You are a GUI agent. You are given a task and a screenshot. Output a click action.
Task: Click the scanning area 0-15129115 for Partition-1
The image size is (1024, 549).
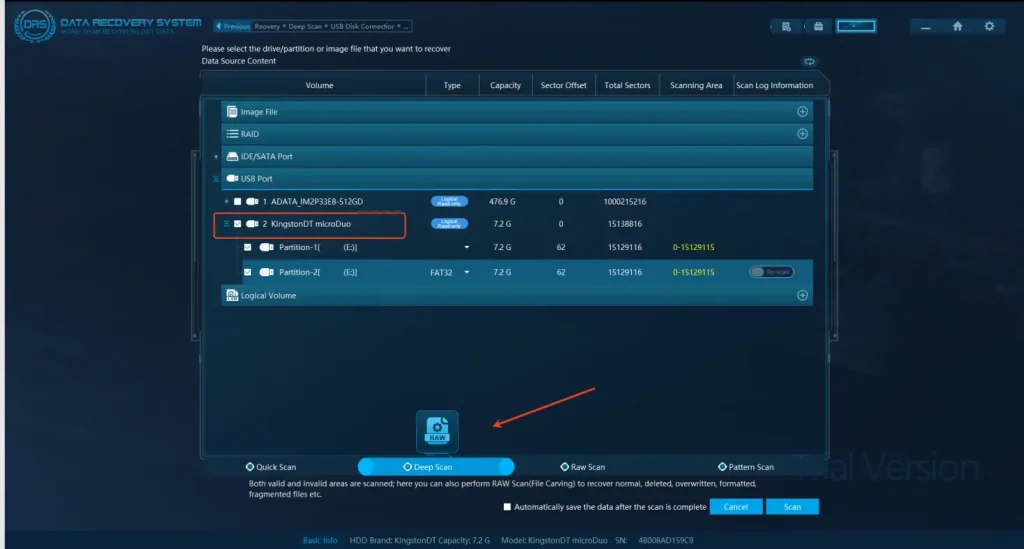[694, 247]
